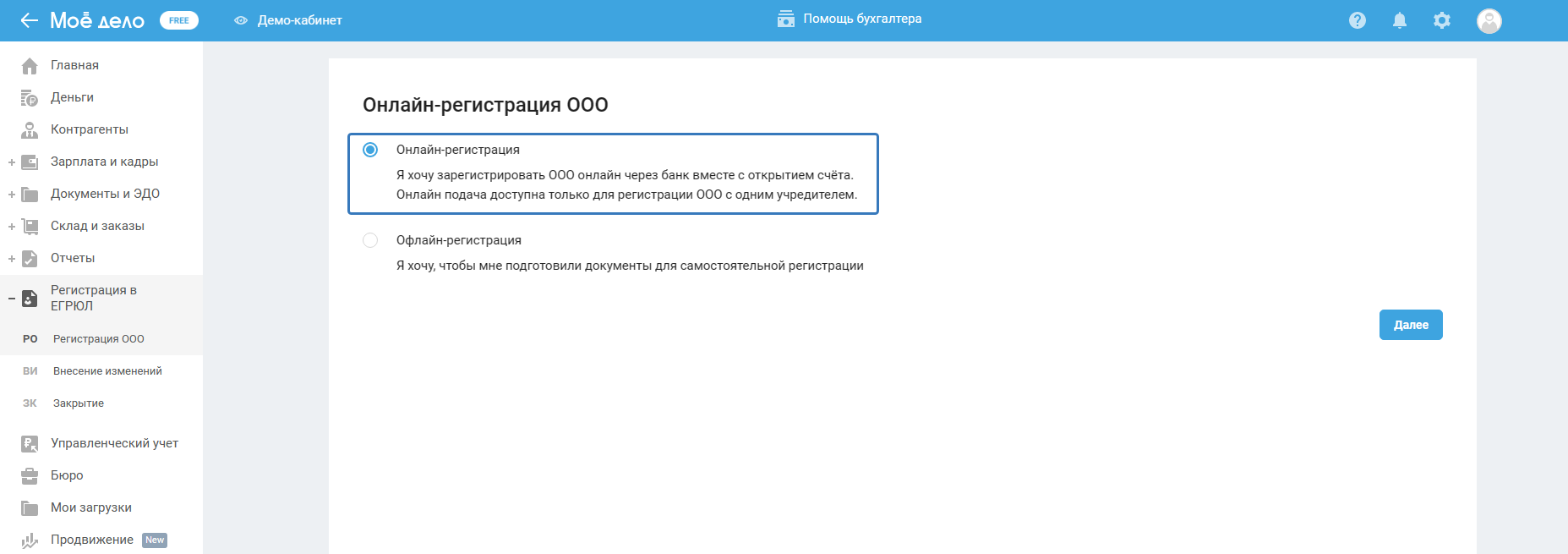Open Демо-кабинет link

coord(300,20)
